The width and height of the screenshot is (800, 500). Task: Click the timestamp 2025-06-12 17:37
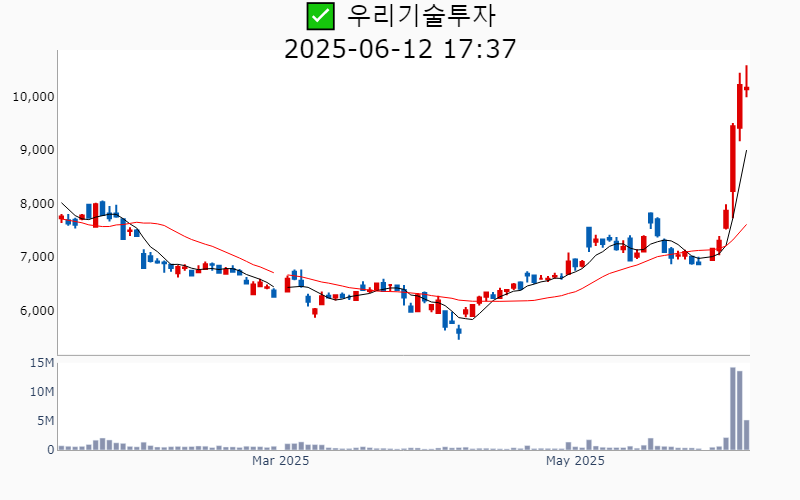(x=400, y=49)
